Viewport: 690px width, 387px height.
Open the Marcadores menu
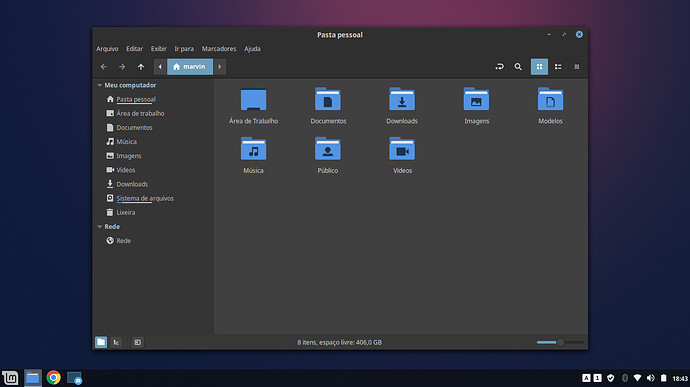[x=219, y=49]
